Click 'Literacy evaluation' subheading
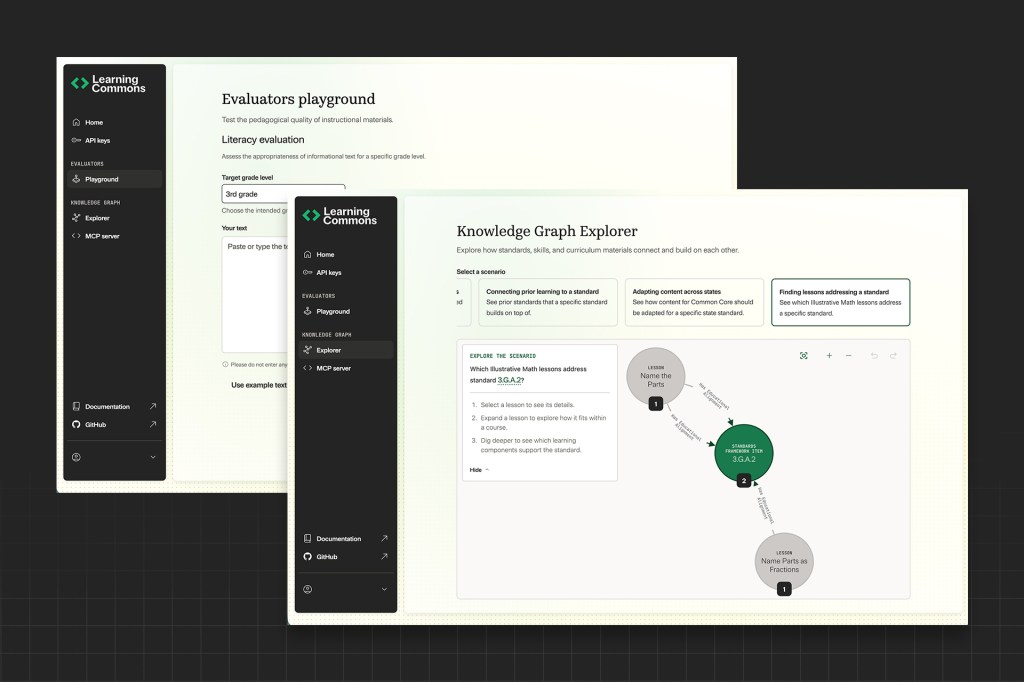1024x682 pixels. [x=263, y=140]
